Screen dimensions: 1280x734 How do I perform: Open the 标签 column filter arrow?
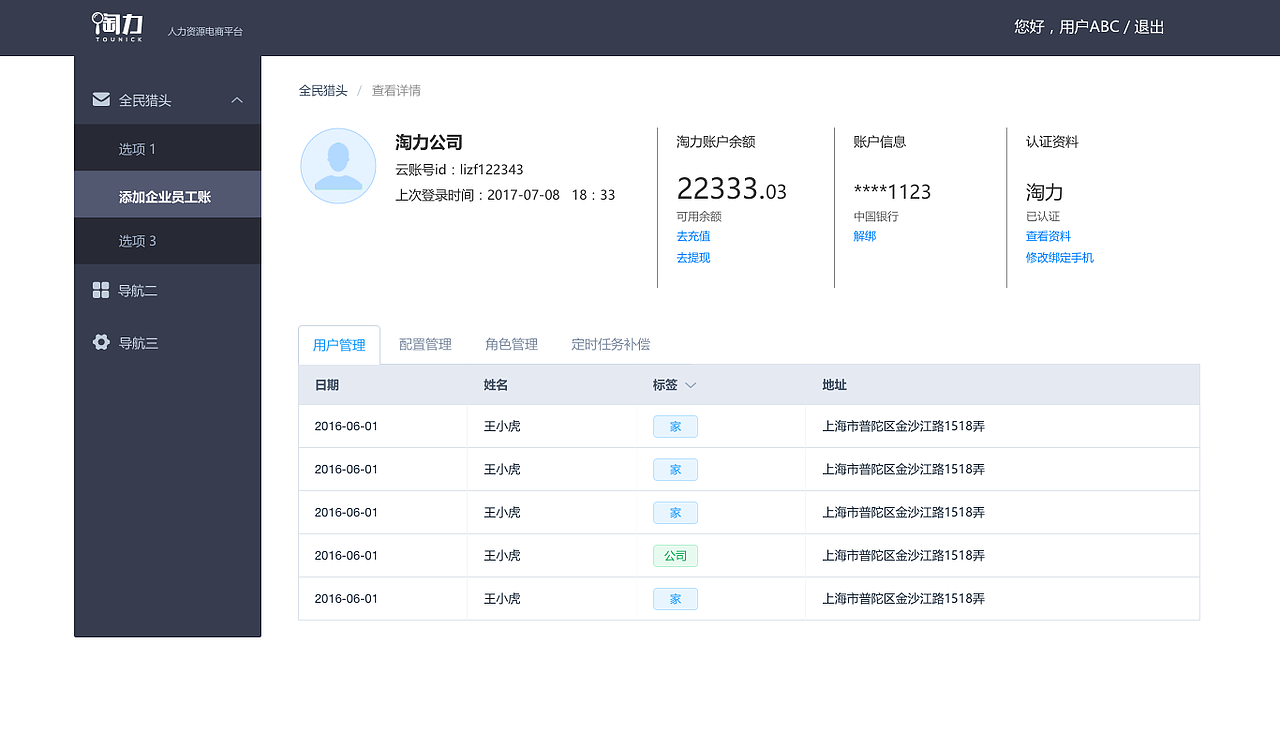[x=690, y=385]
